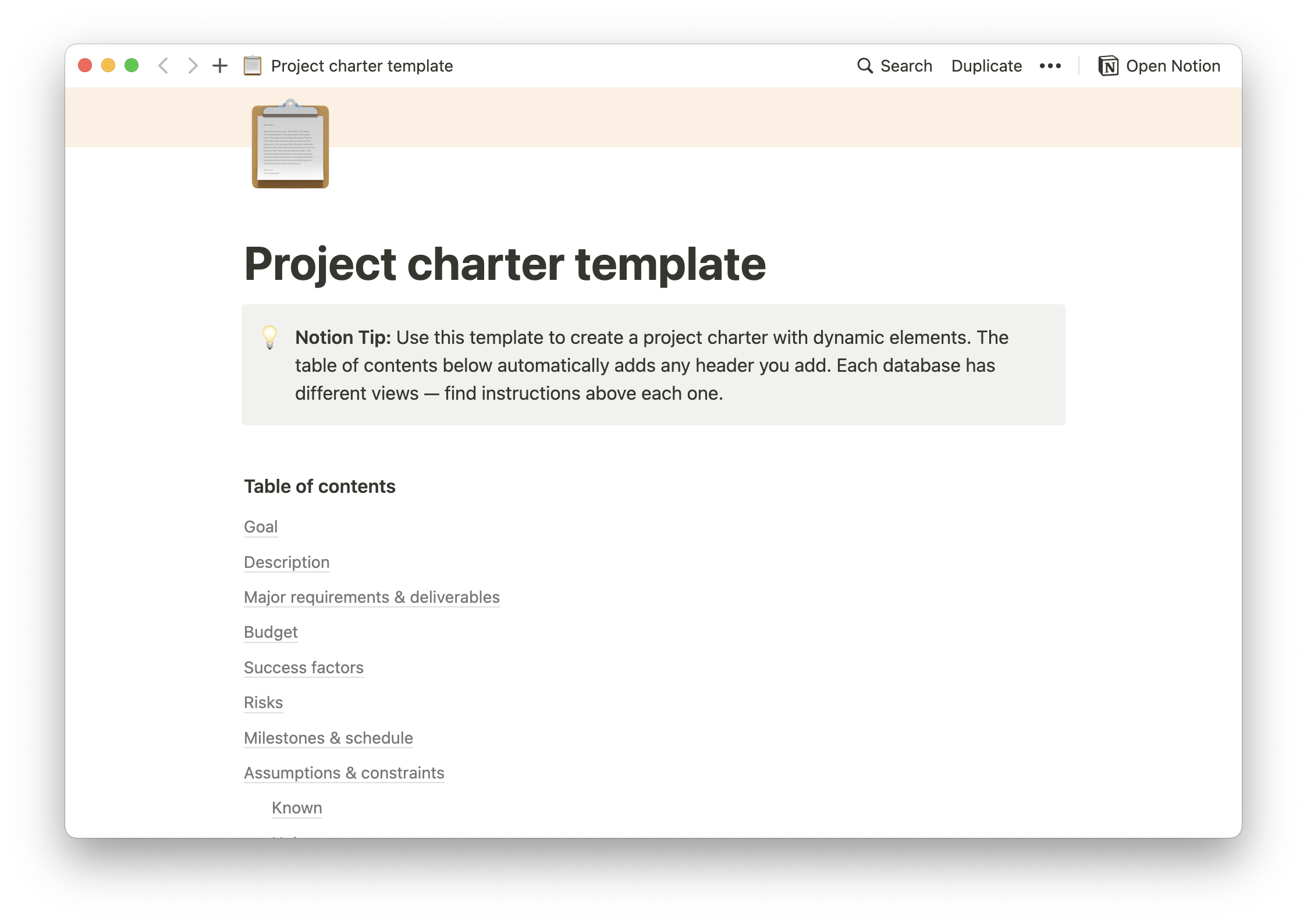
Task: Click the Milestones & schedule link
Action: (x=329, y=738)
